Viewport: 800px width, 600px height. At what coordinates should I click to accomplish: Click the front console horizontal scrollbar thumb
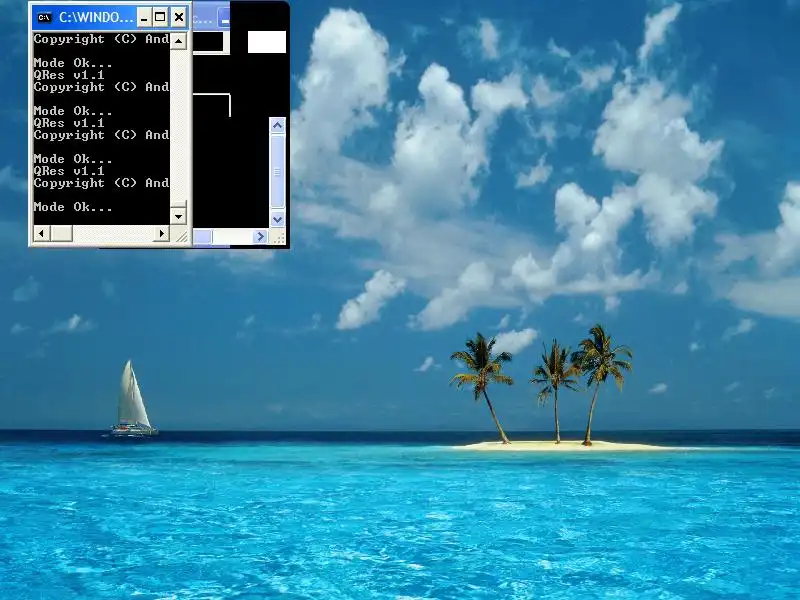pos(61,234)
